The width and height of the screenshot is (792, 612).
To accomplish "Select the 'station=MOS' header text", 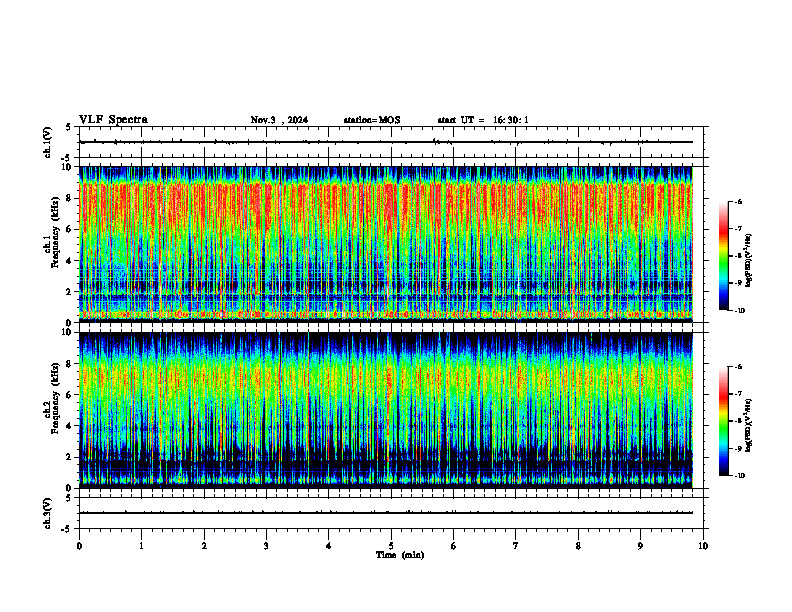I will (372, 120).
